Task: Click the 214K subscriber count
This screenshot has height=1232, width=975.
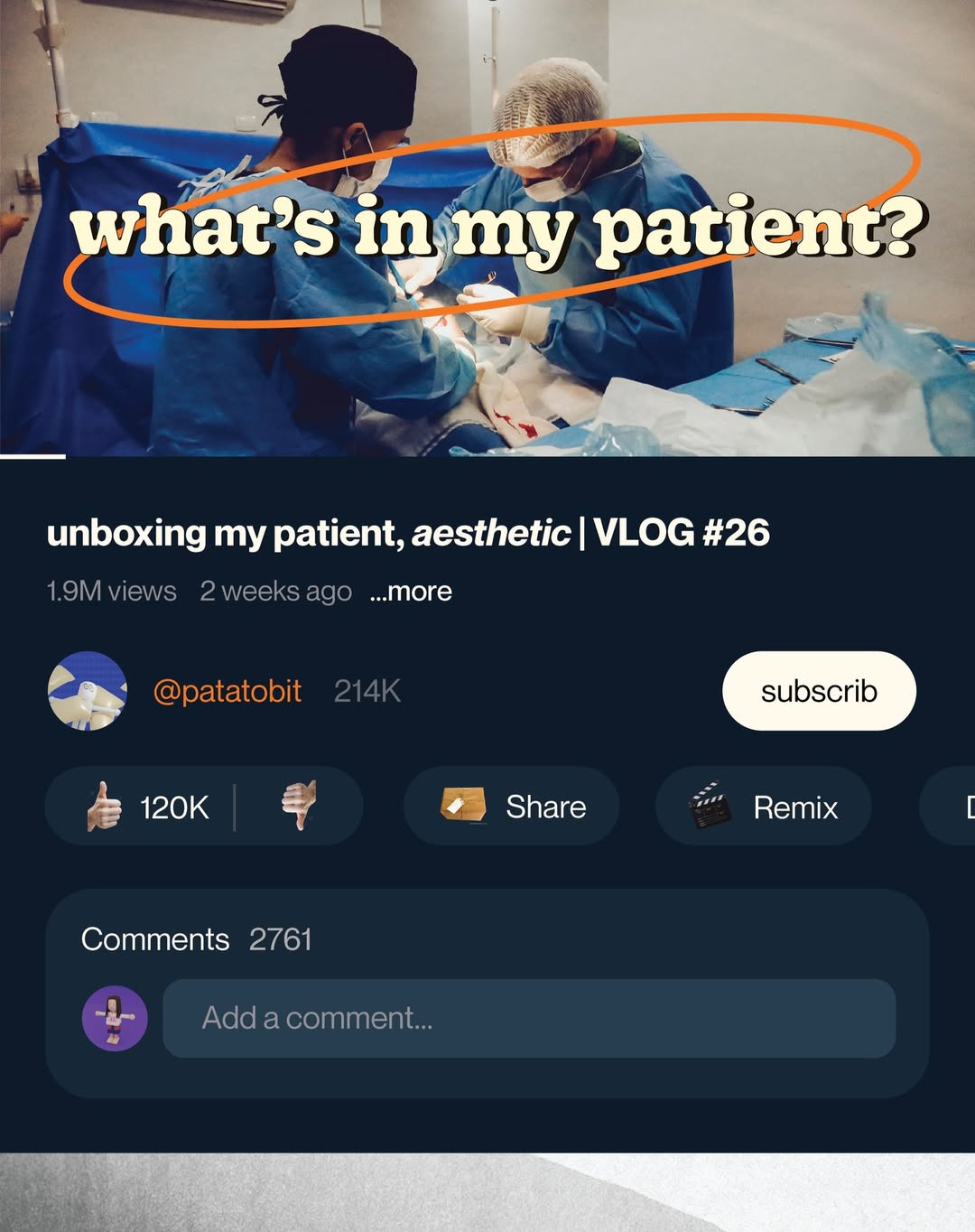Action: click(367, 691)
